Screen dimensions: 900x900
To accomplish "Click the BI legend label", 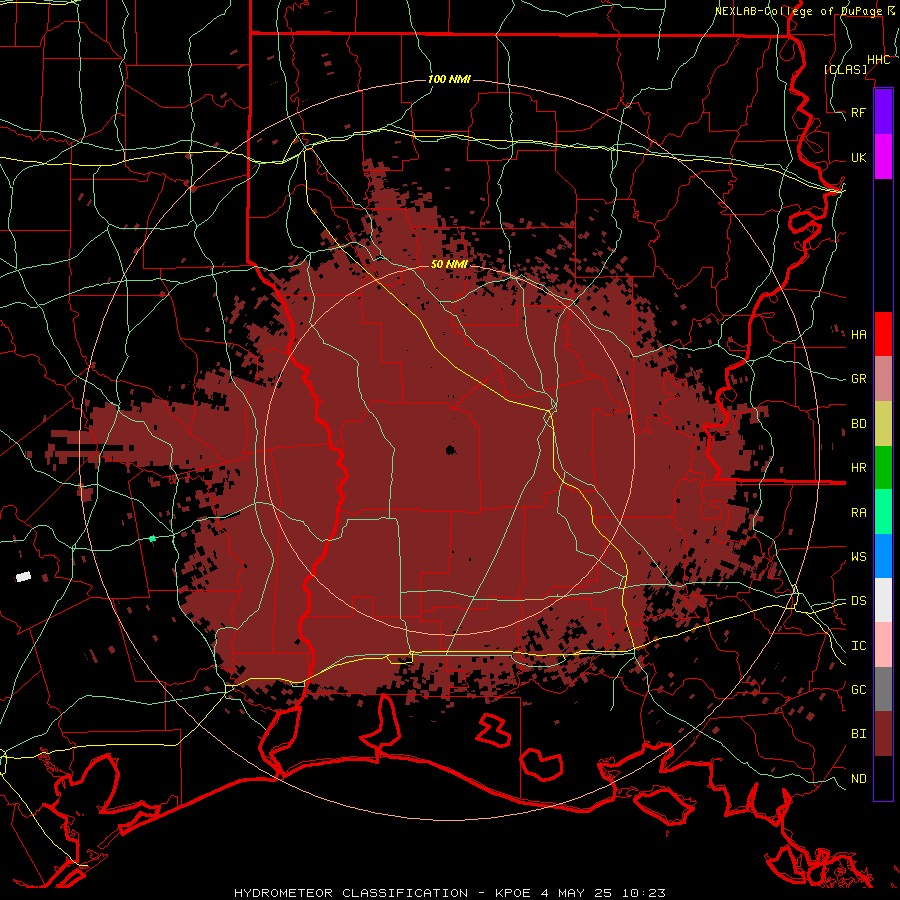I will tap(859, 734).
